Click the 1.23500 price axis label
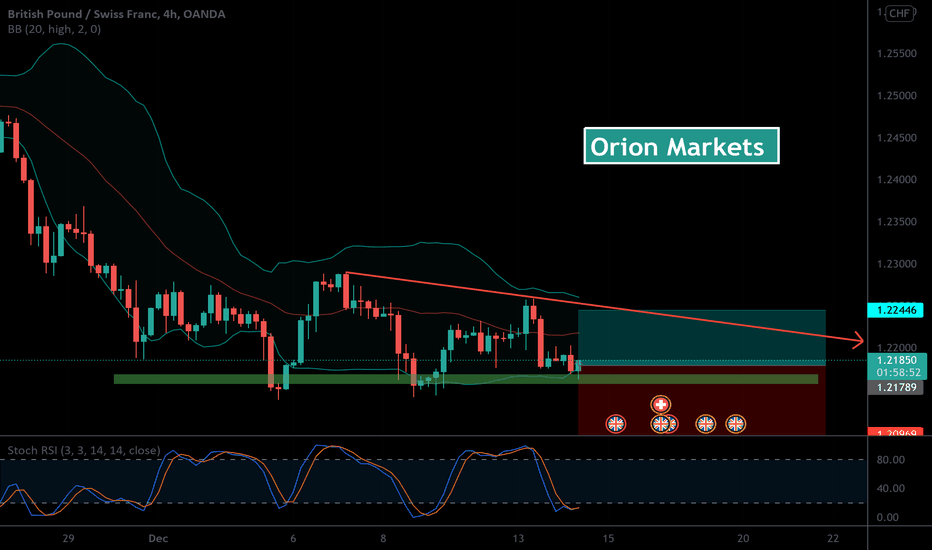Screen dimensions: 932x550 coord(896,222)
